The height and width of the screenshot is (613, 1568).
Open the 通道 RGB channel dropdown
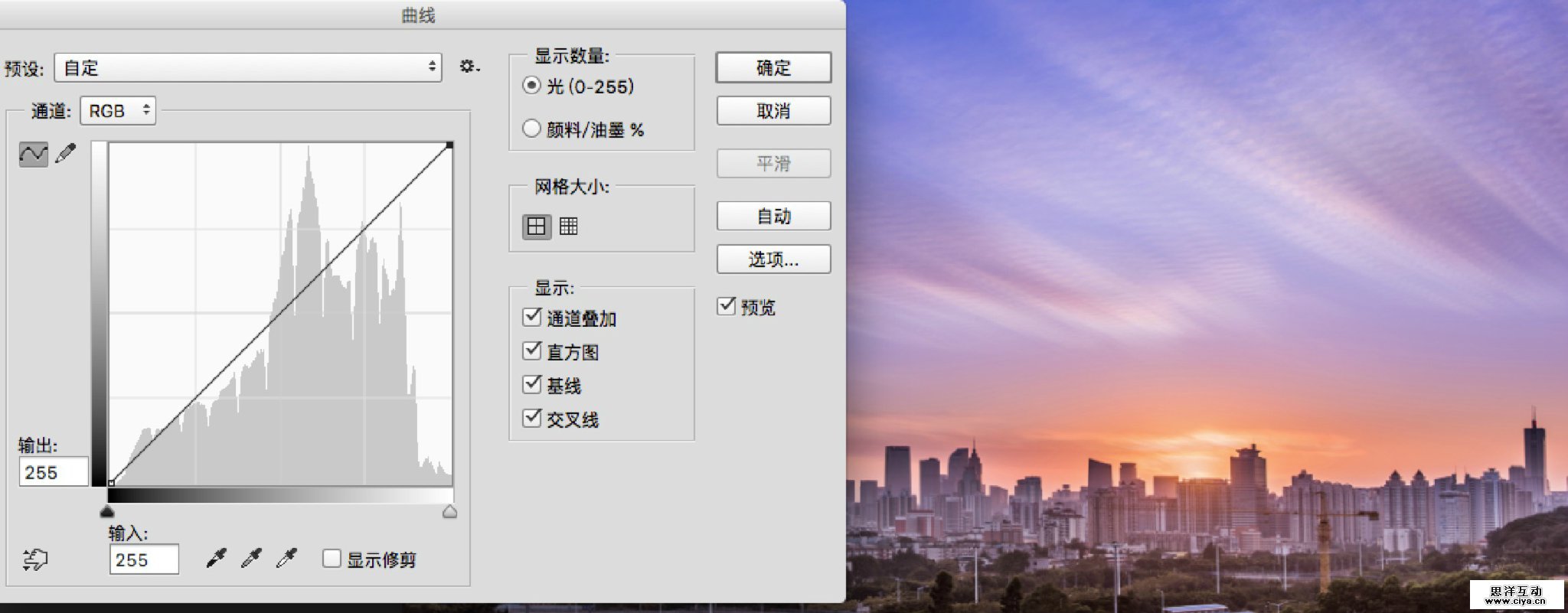[x=118, y=111]
